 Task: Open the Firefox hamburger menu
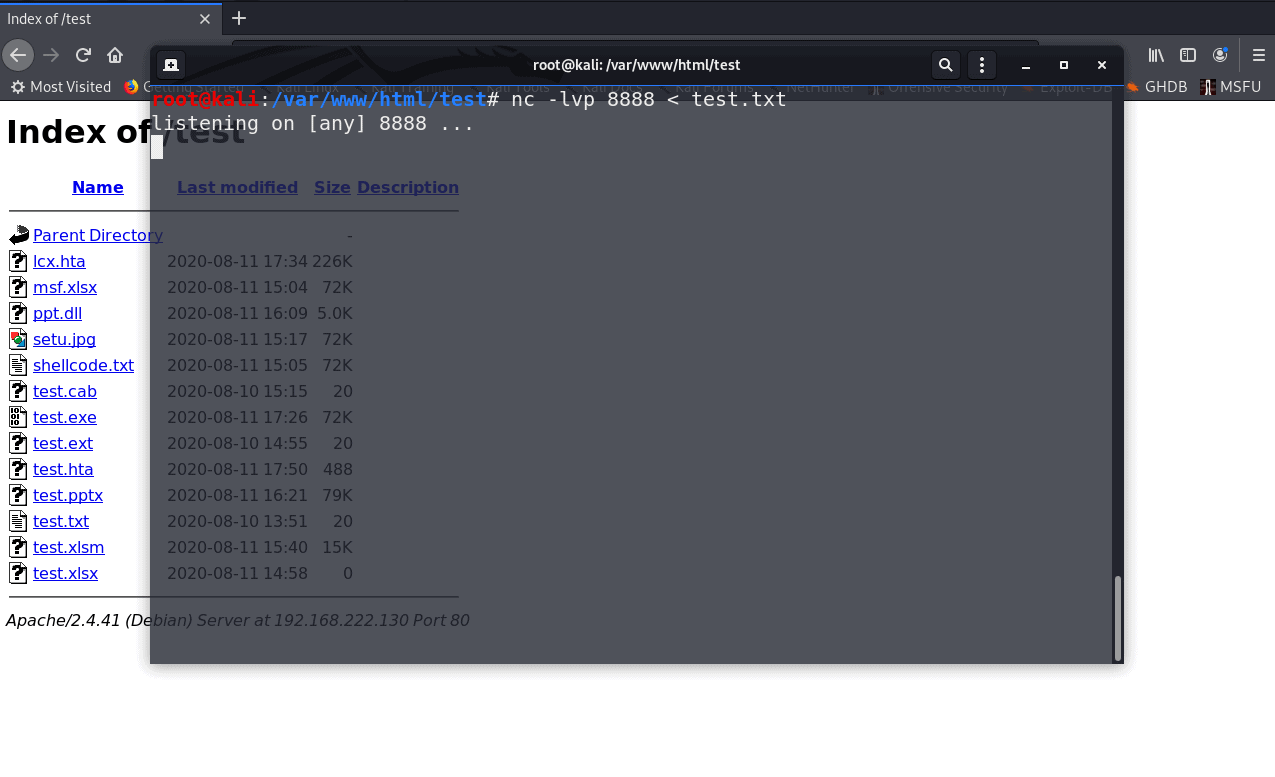pyautogui.click(x=1258, y=55)
